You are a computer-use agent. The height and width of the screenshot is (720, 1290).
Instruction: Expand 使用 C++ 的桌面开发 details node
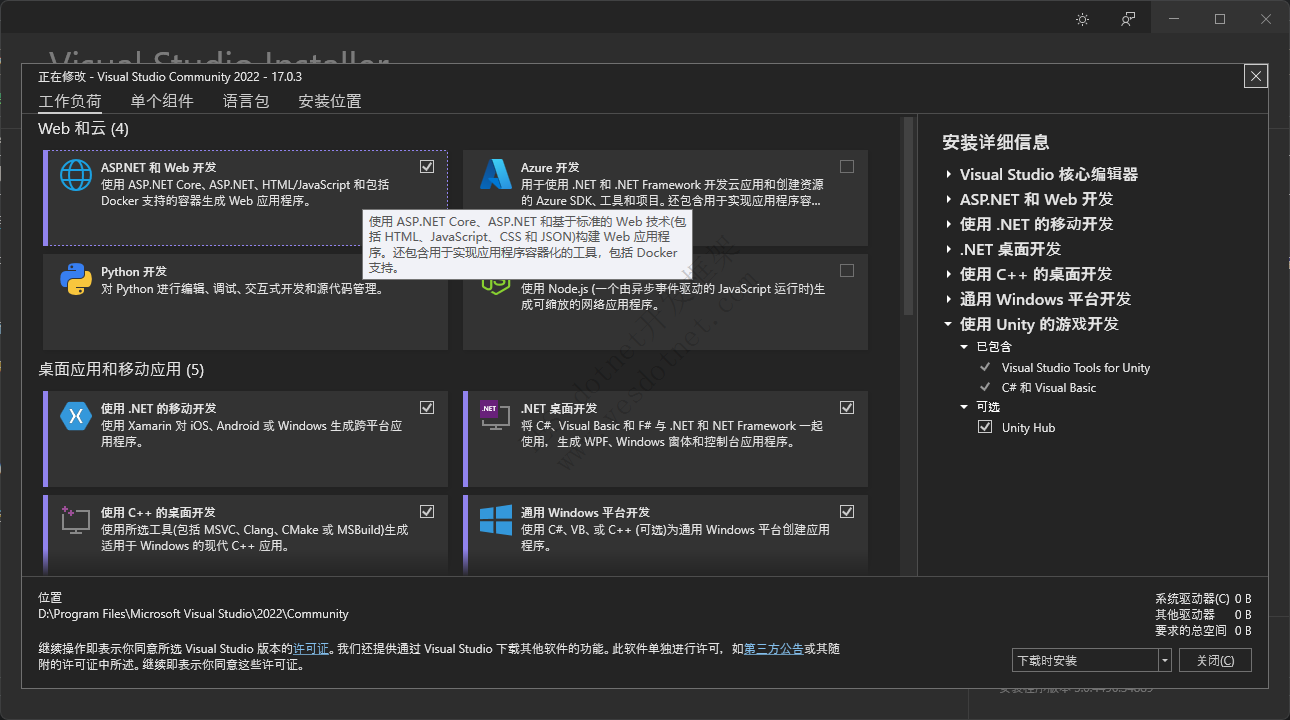(948, 274)
